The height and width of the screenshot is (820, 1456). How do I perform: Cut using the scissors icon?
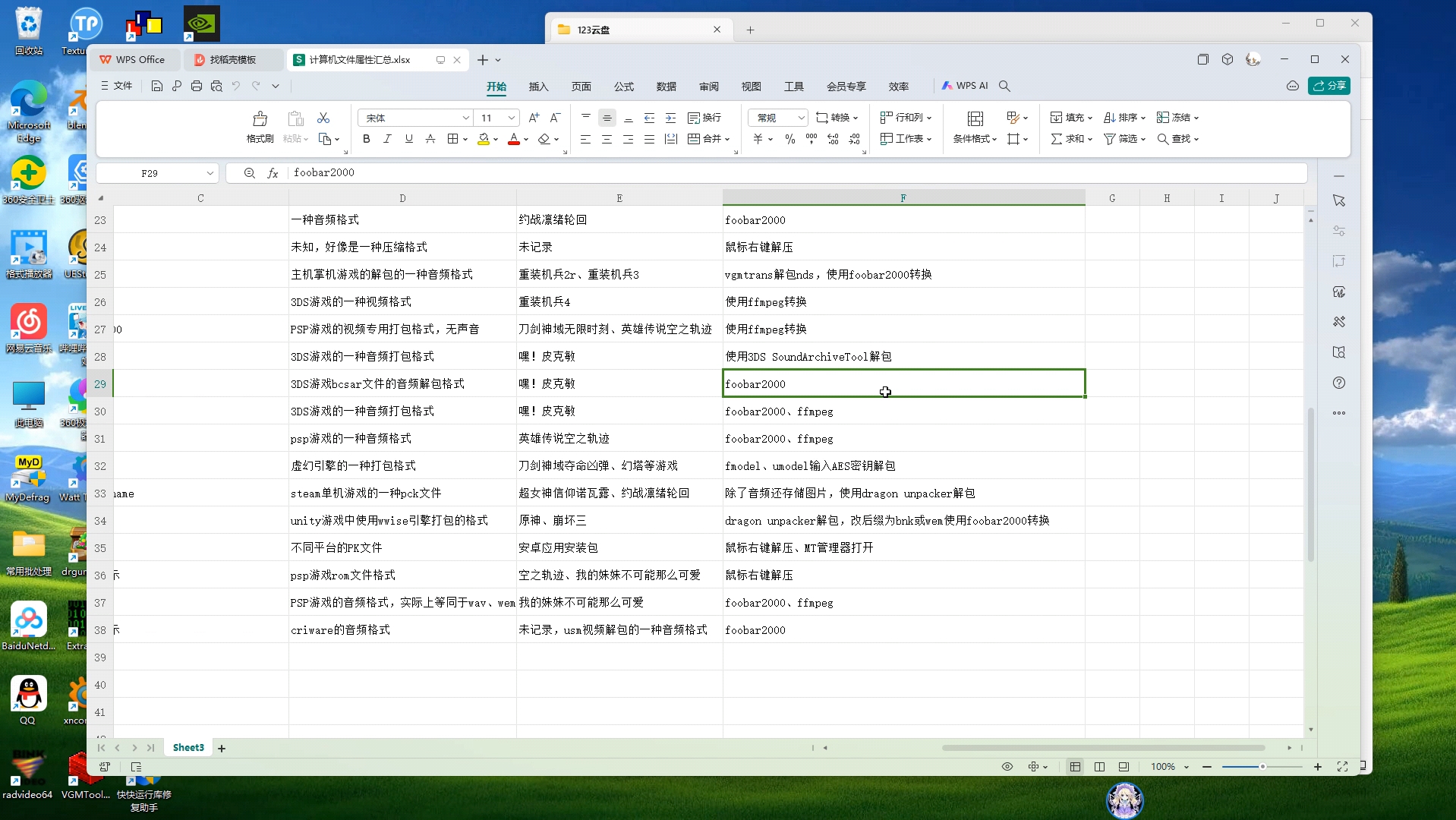coord(324,118)
